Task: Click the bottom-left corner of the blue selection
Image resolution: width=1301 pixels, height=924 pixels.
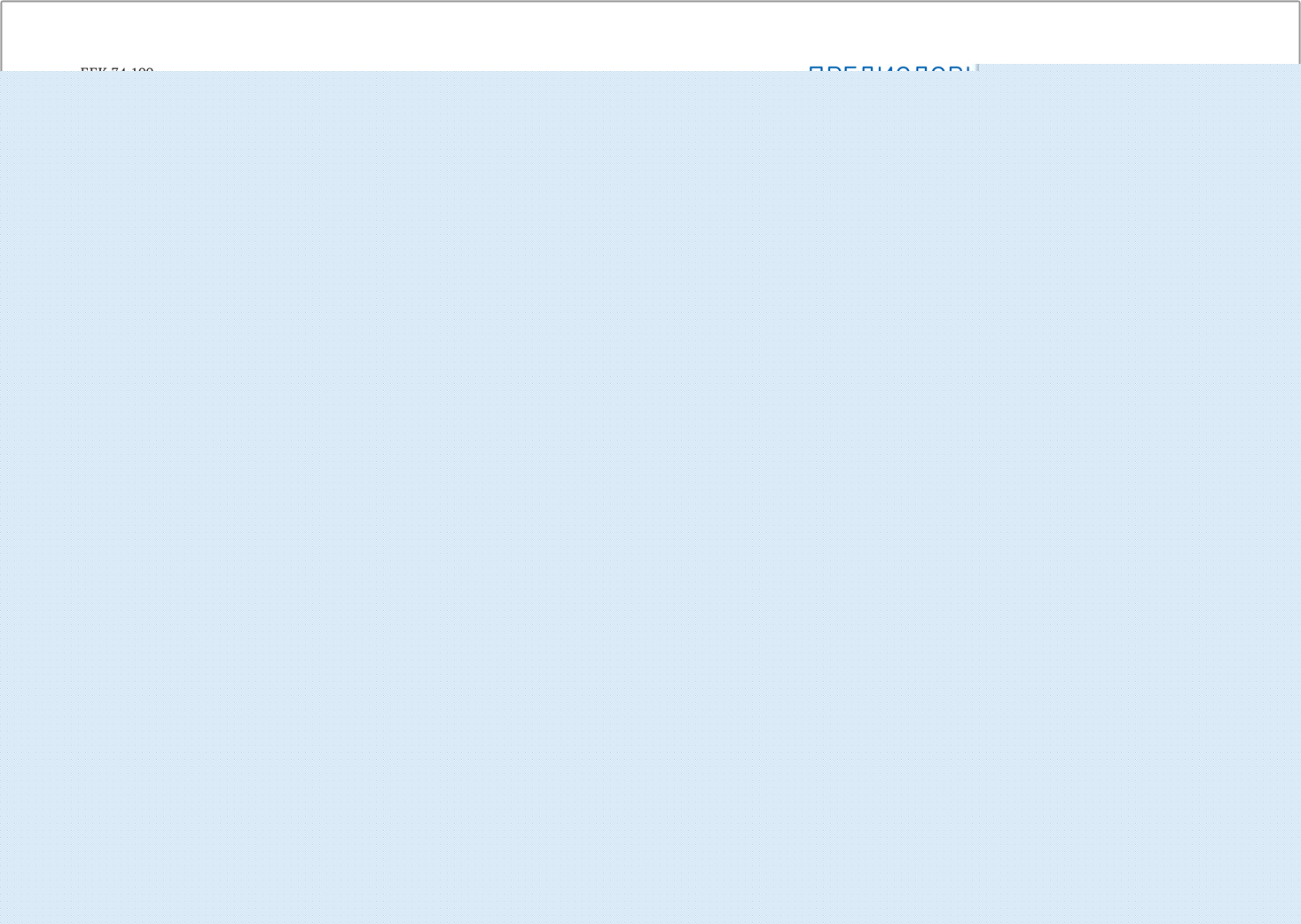Action: point(4,919)
